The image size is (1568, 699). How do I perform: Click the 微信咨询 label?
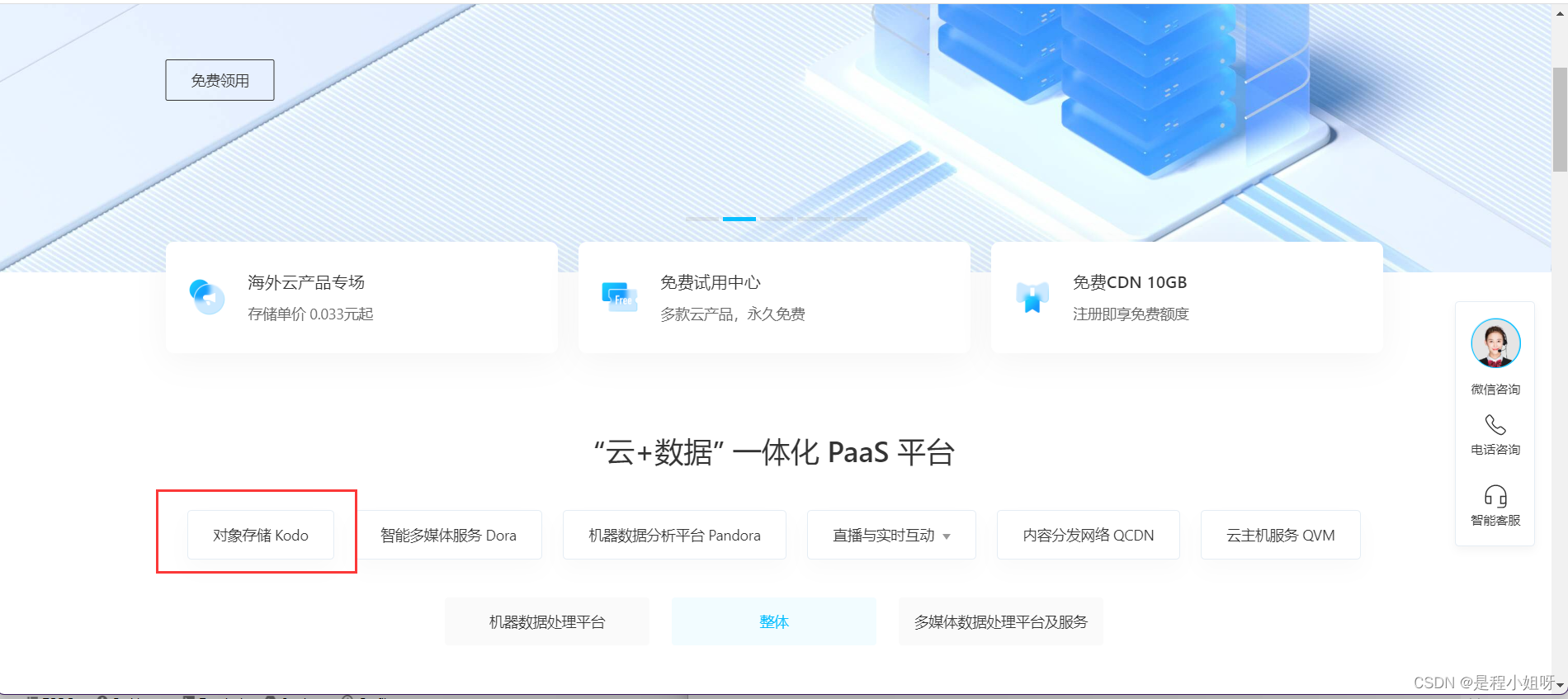[1495, 389]
